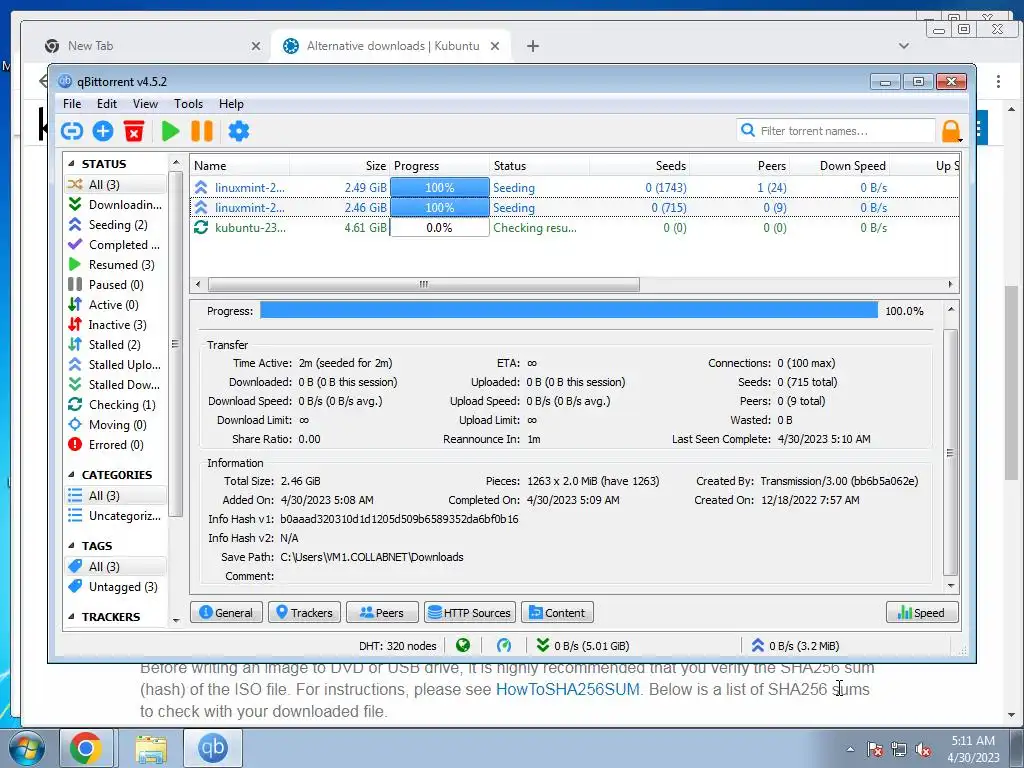Select the All (3) status filter

point(116,185)
